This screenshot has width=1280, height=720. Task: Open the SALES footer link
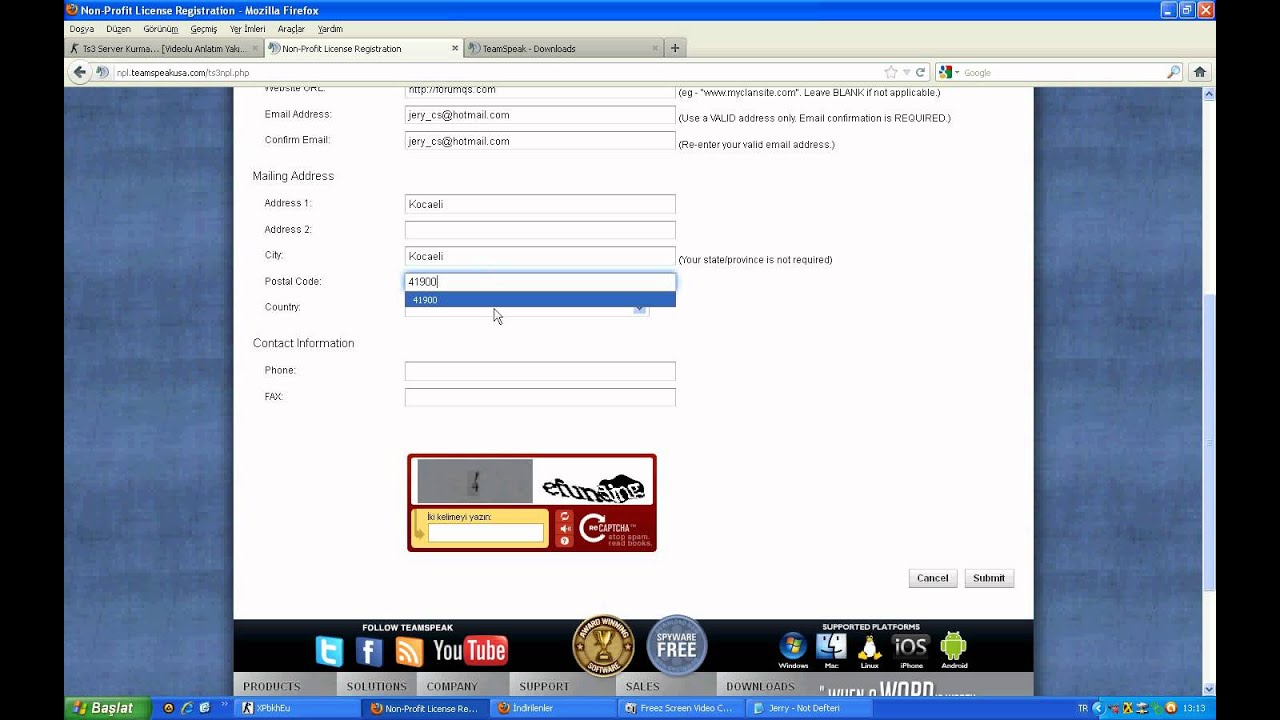[643, 686]
